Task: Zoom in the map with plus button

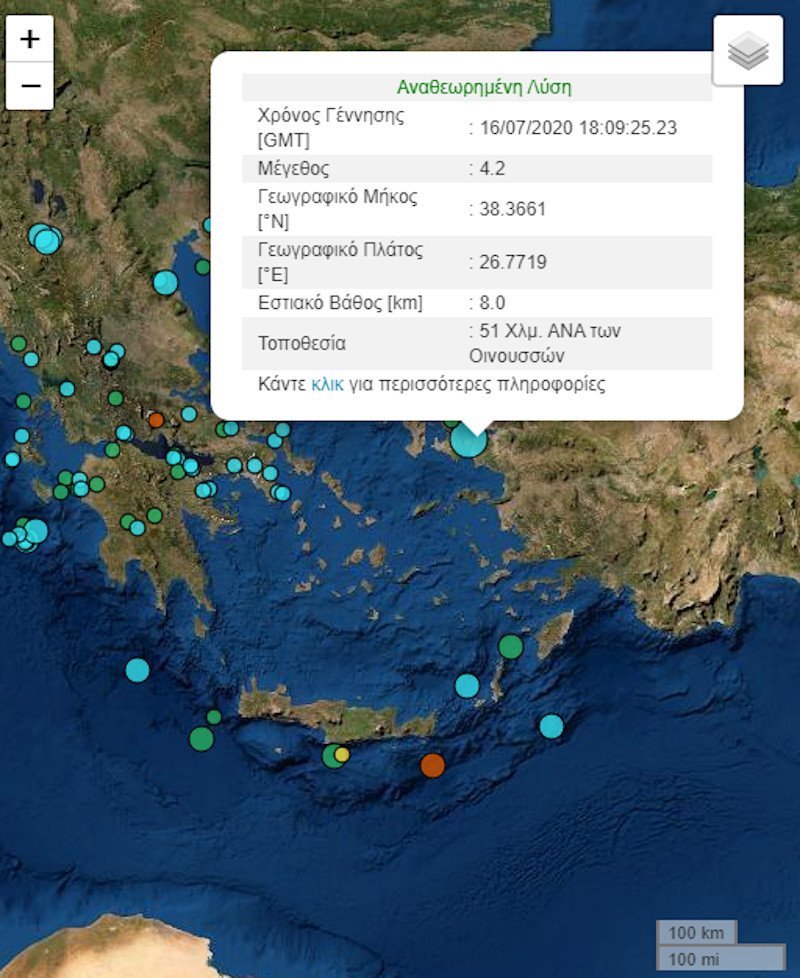Action: pos(29,39)
